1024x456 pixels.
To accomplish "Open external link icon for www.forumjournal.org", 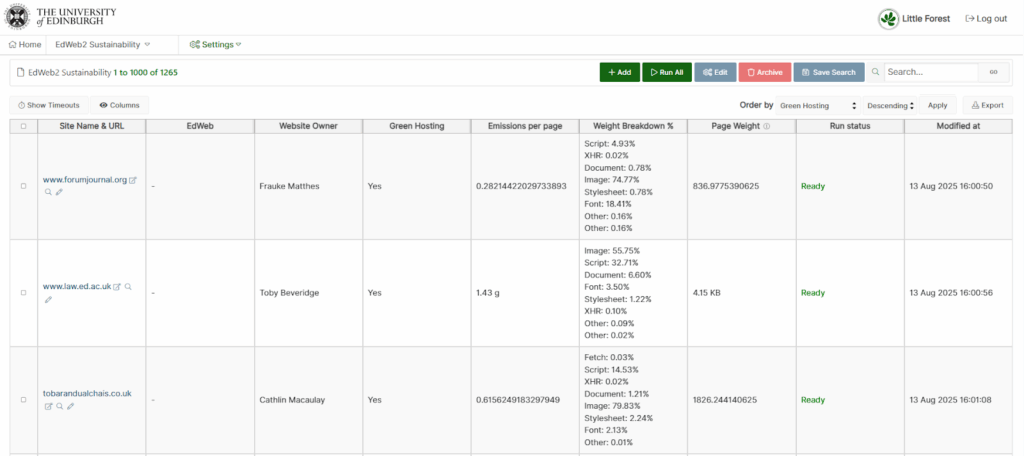I will pos(133,180).
